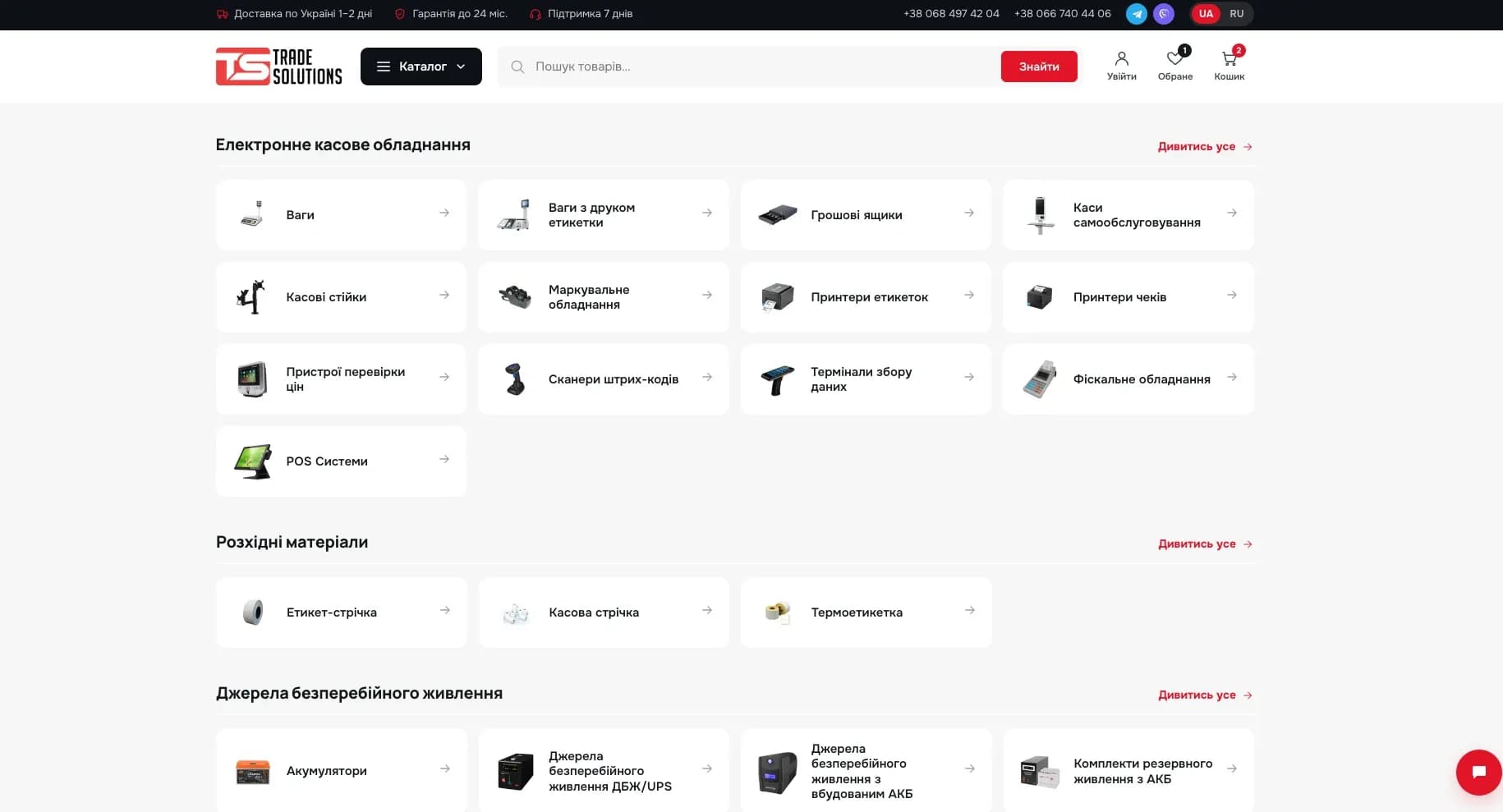The height and width of the screenshot is (812, 1503).
Task: Click the Касові стійки stand image
Action: 251,296
